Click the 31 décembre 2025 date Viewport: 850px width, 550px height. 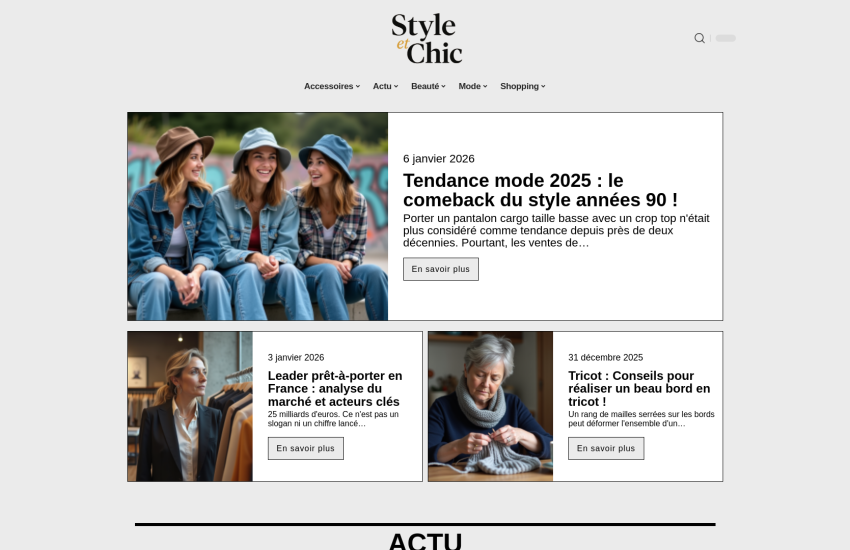605,357
